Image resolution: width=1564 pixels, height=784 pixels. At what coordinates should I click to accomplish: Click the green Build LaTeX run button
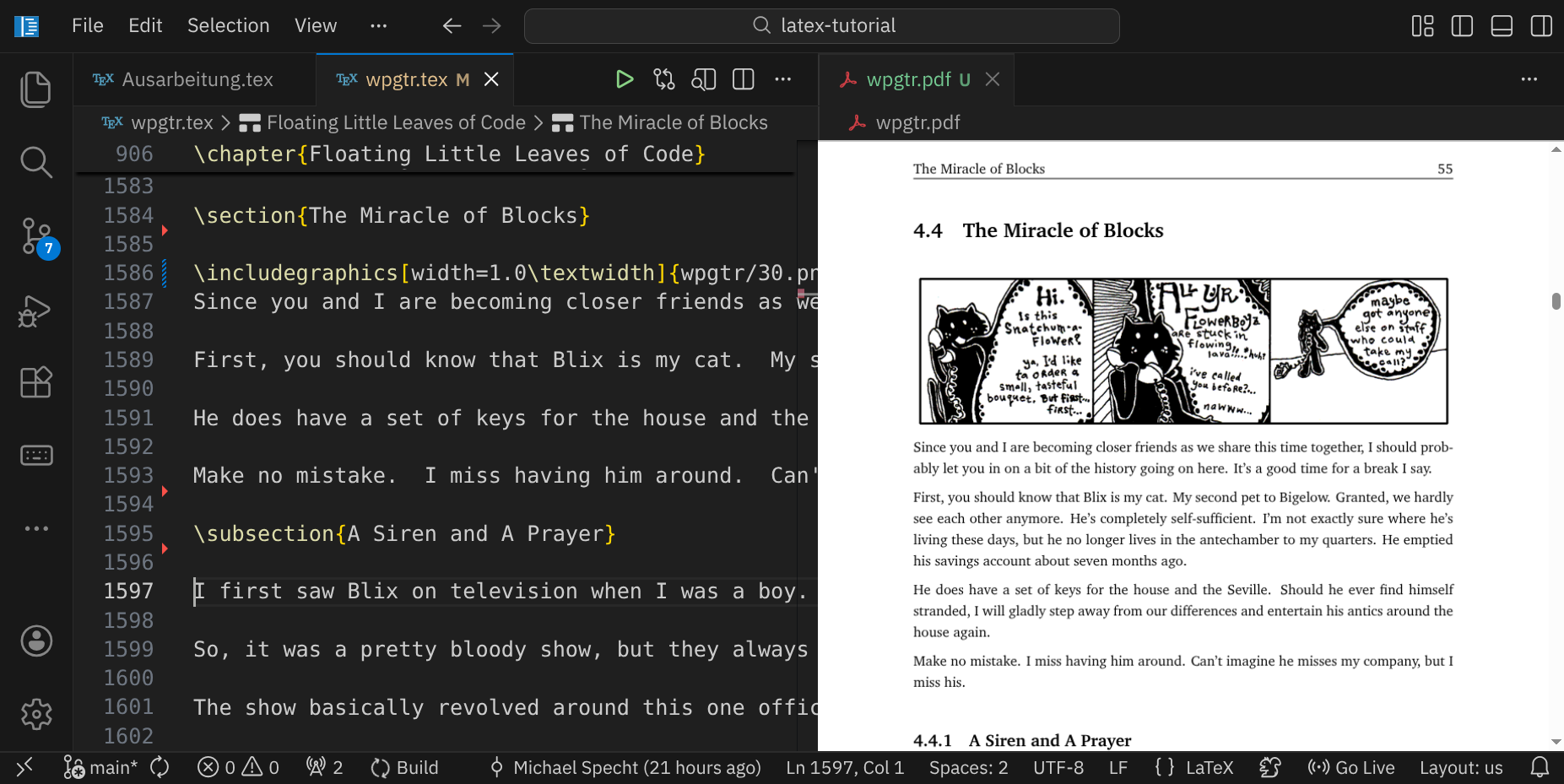625,79
